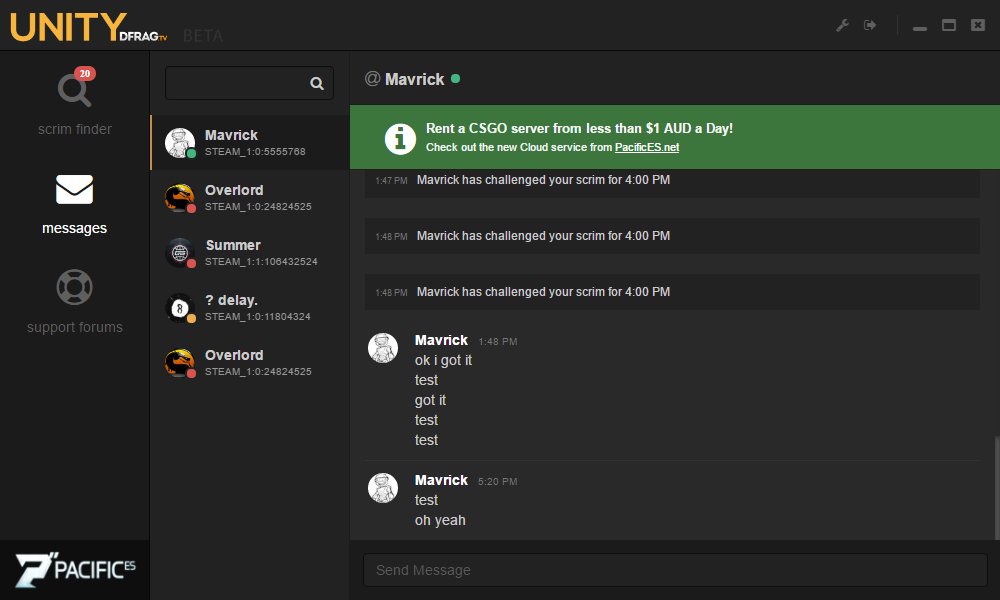Click the logout arrow icon

(x=870, y=25)
